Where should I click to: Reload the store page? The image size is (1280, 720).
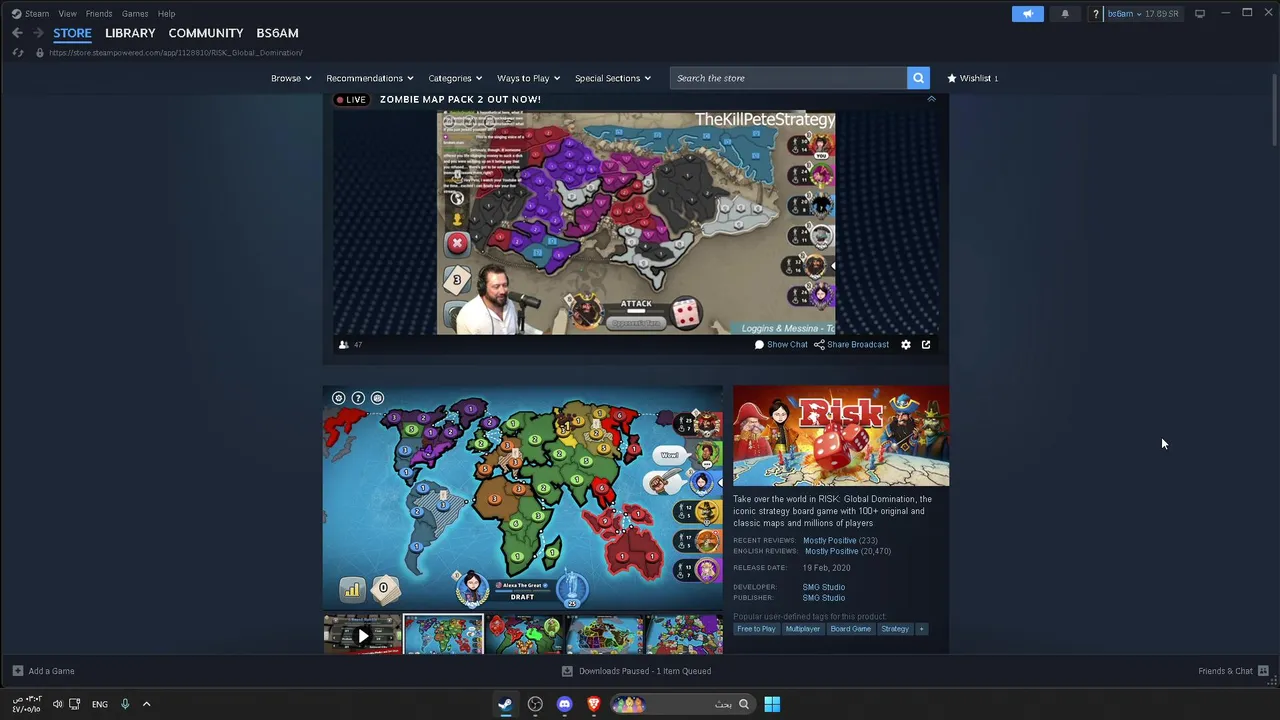[17, 52]
